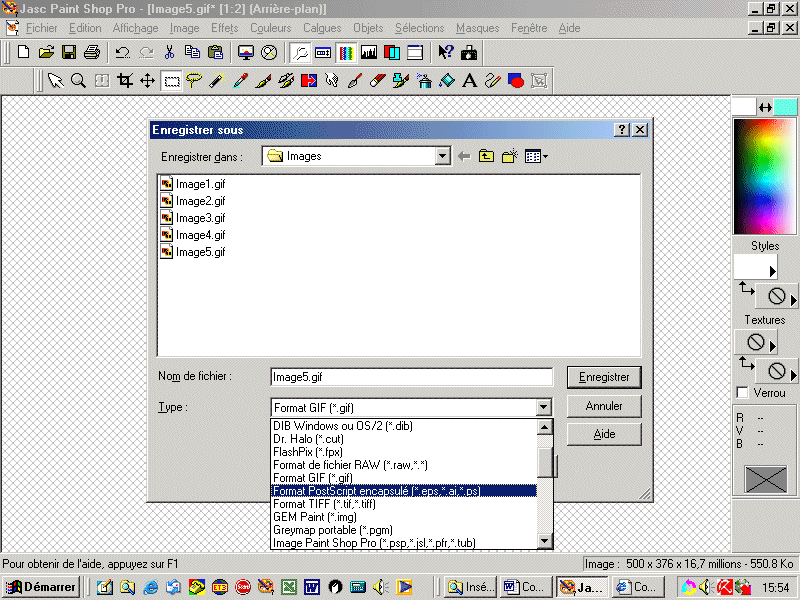Image resolution: width=800 pixels, height=600 pixels.
Task: Select the Text tool
Action: tap(469, 81)
